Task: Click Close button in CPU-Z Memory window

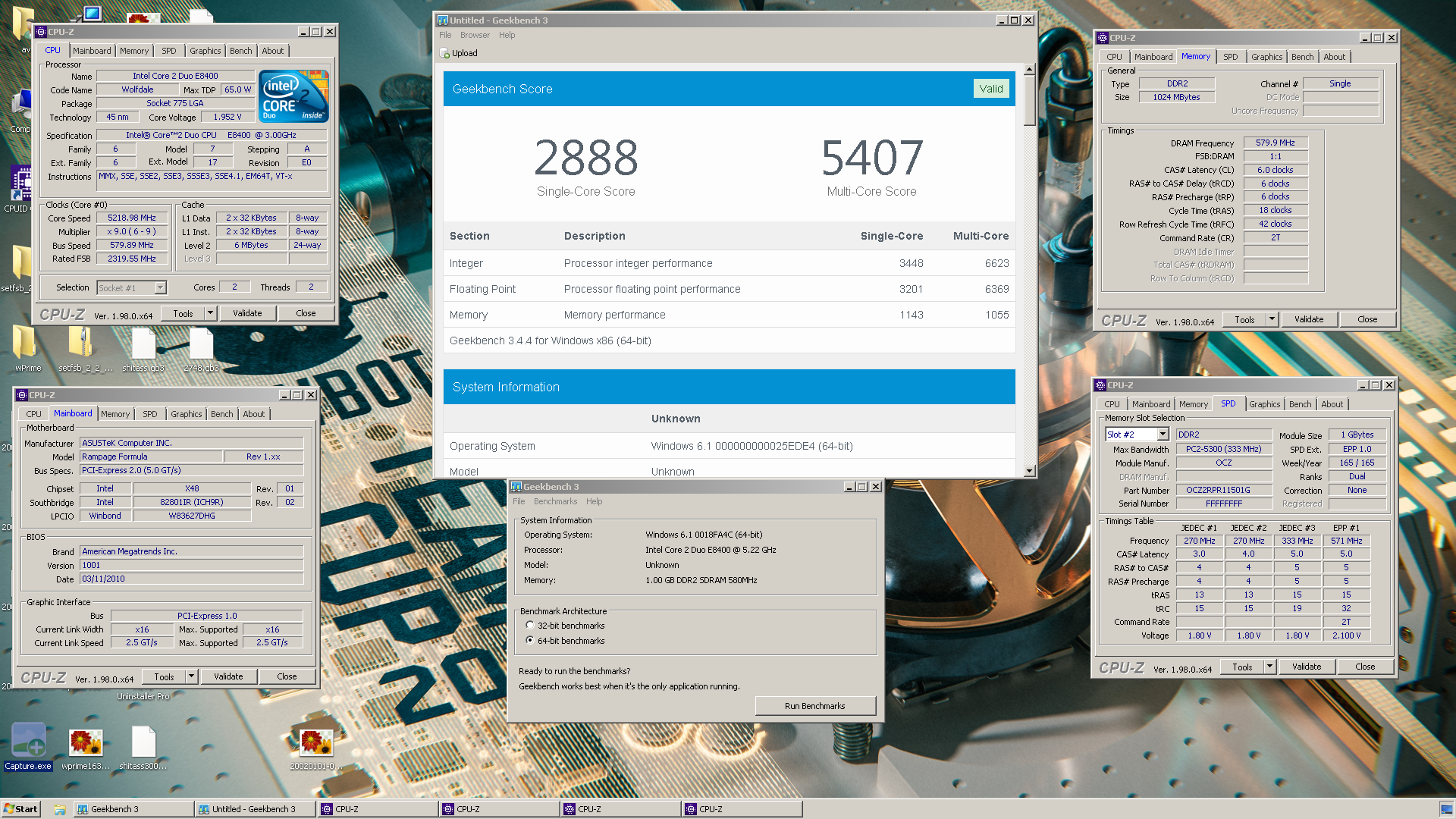Action: click(1367, 319)
